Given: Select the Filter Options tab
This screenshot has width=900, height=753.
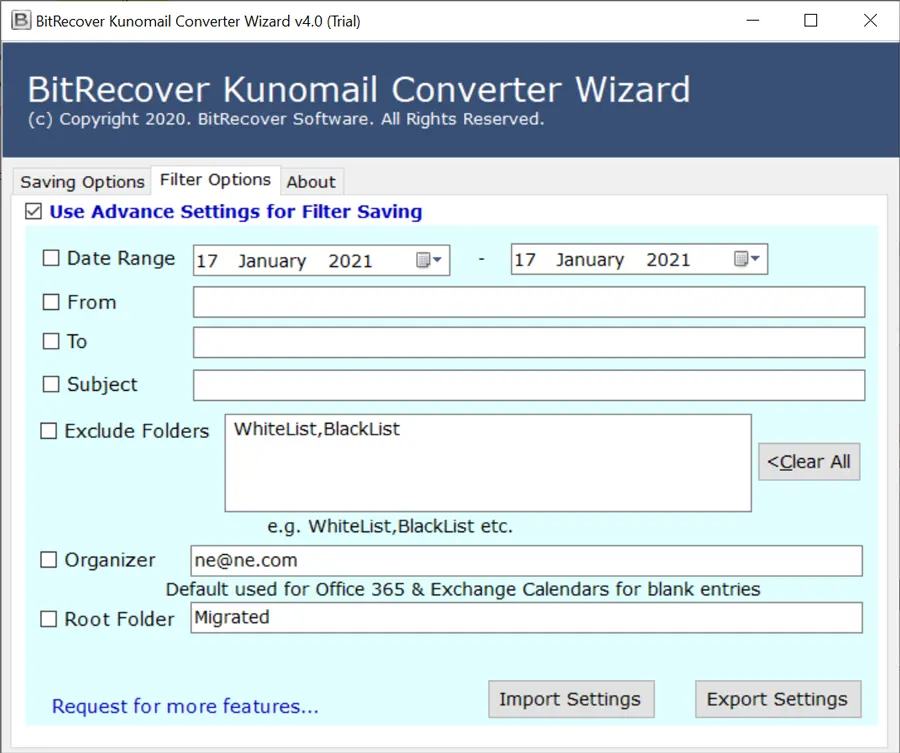Looking at the screenshot, I should click(x=215, y=180).
